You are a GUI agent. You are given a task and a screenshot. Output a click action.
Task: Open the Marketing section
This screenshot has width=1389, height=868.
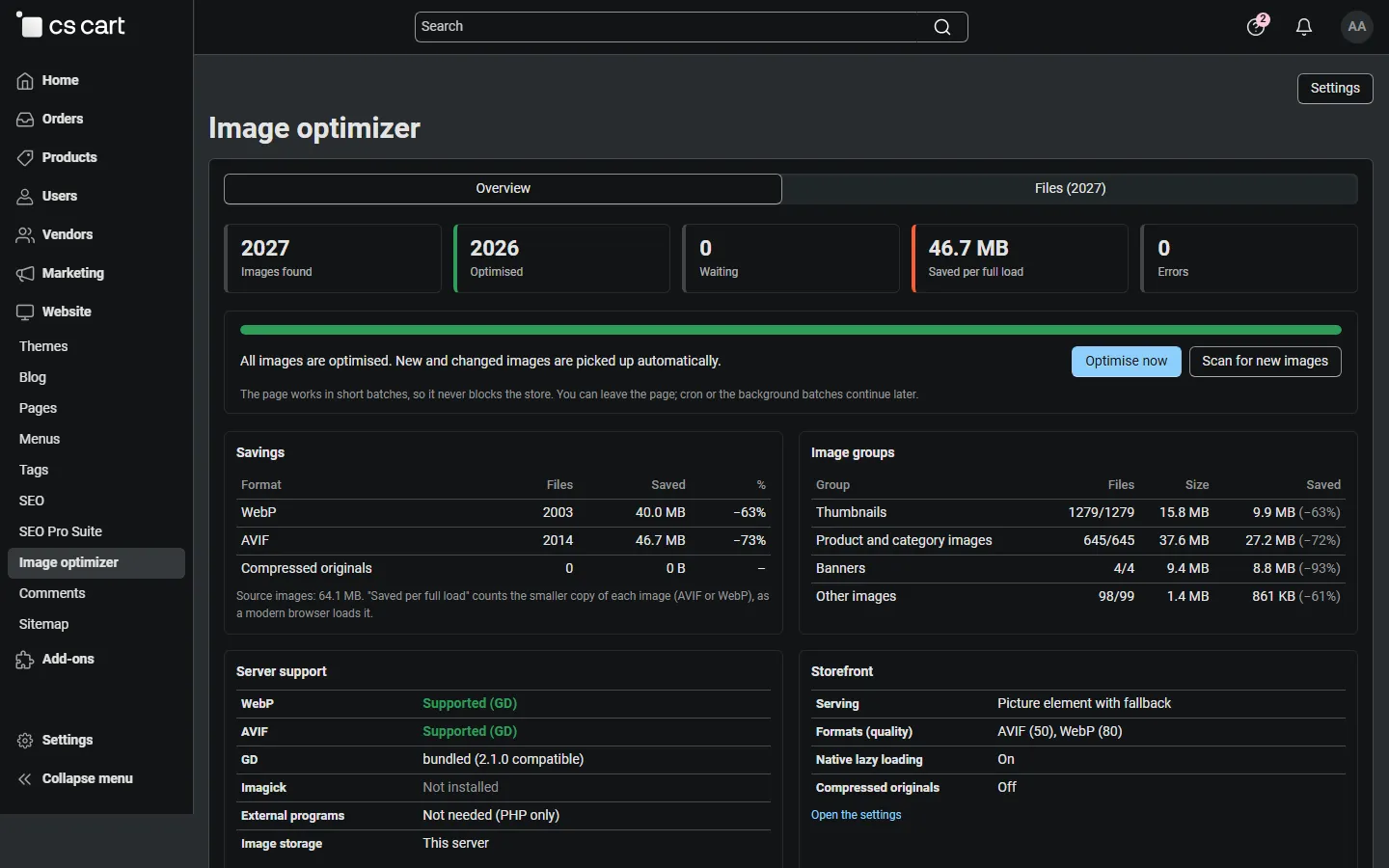coord(61,274)
